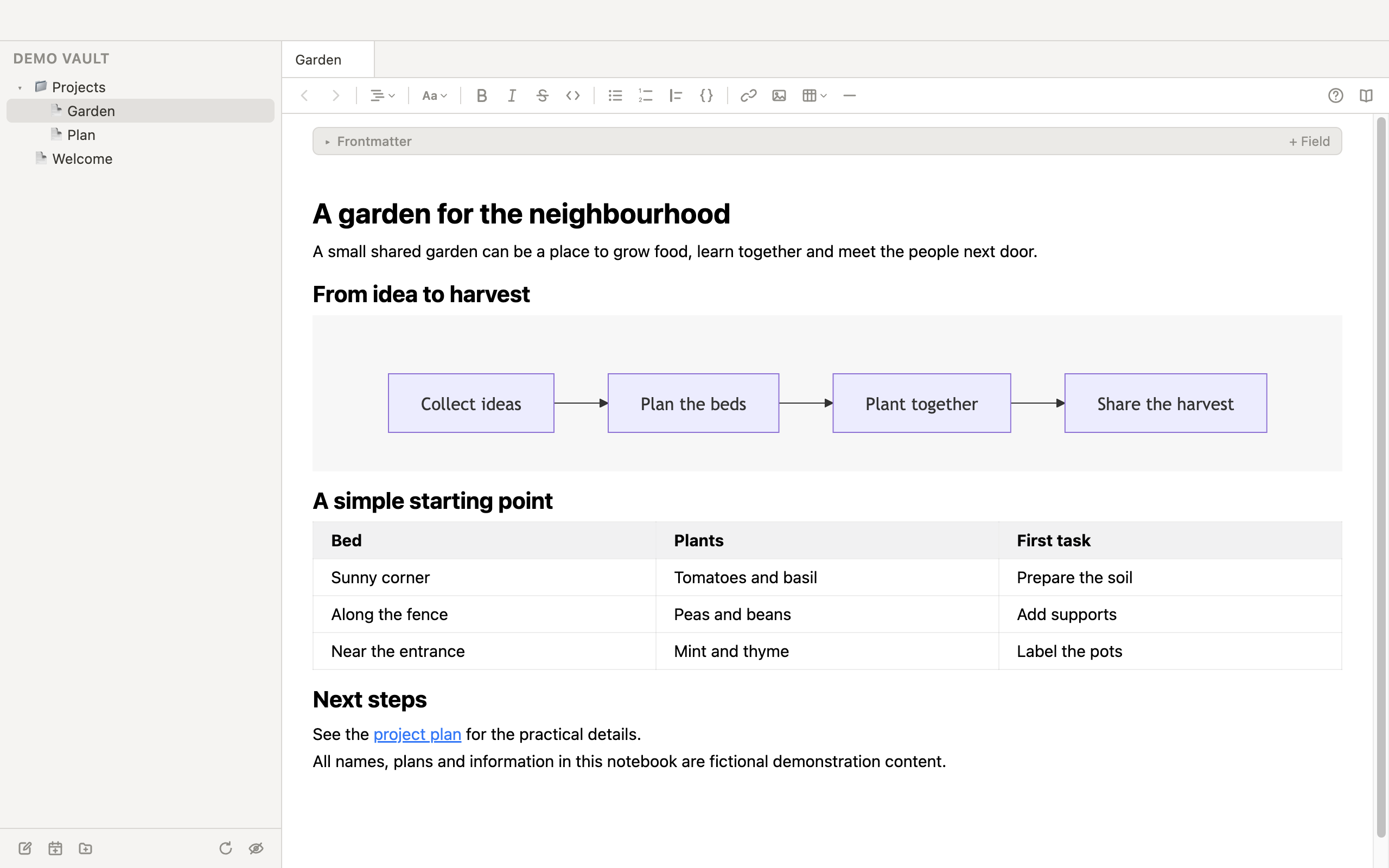
Task: Go forward with the right arrow
Action: point(336,95)
